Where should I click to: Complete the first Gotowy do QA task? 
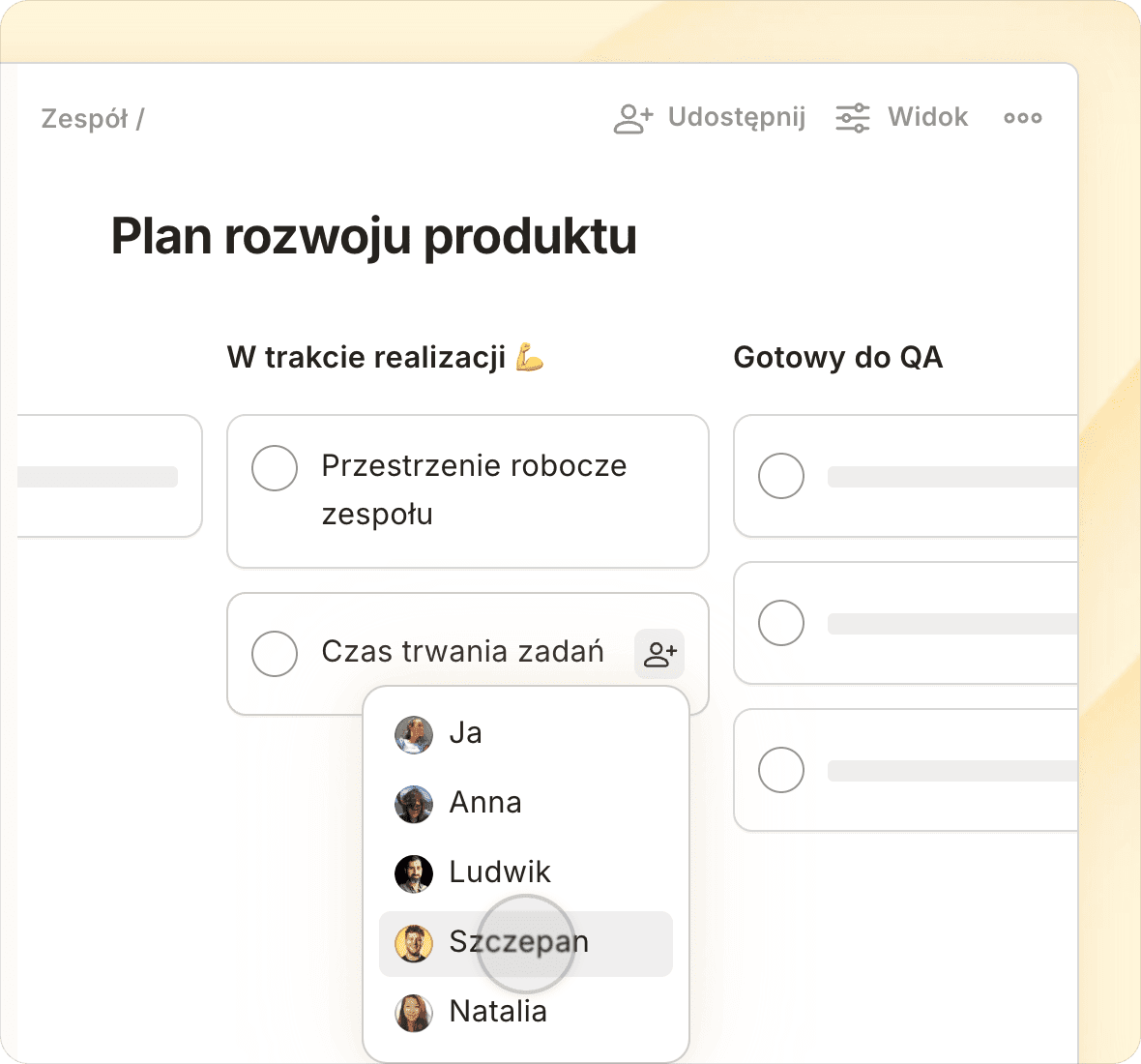pyautogui.click(x=781, y=476)
